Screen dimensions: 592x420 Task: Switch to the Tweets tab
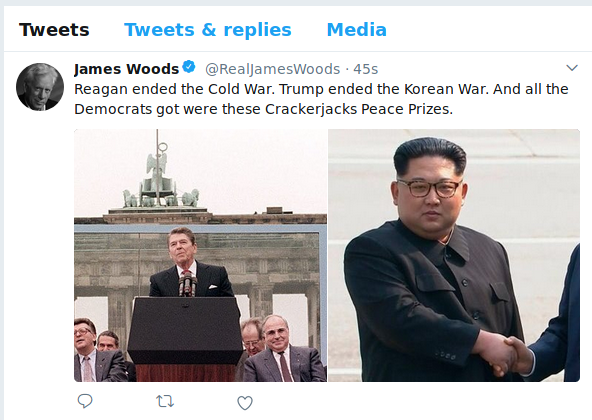(54, 30)
